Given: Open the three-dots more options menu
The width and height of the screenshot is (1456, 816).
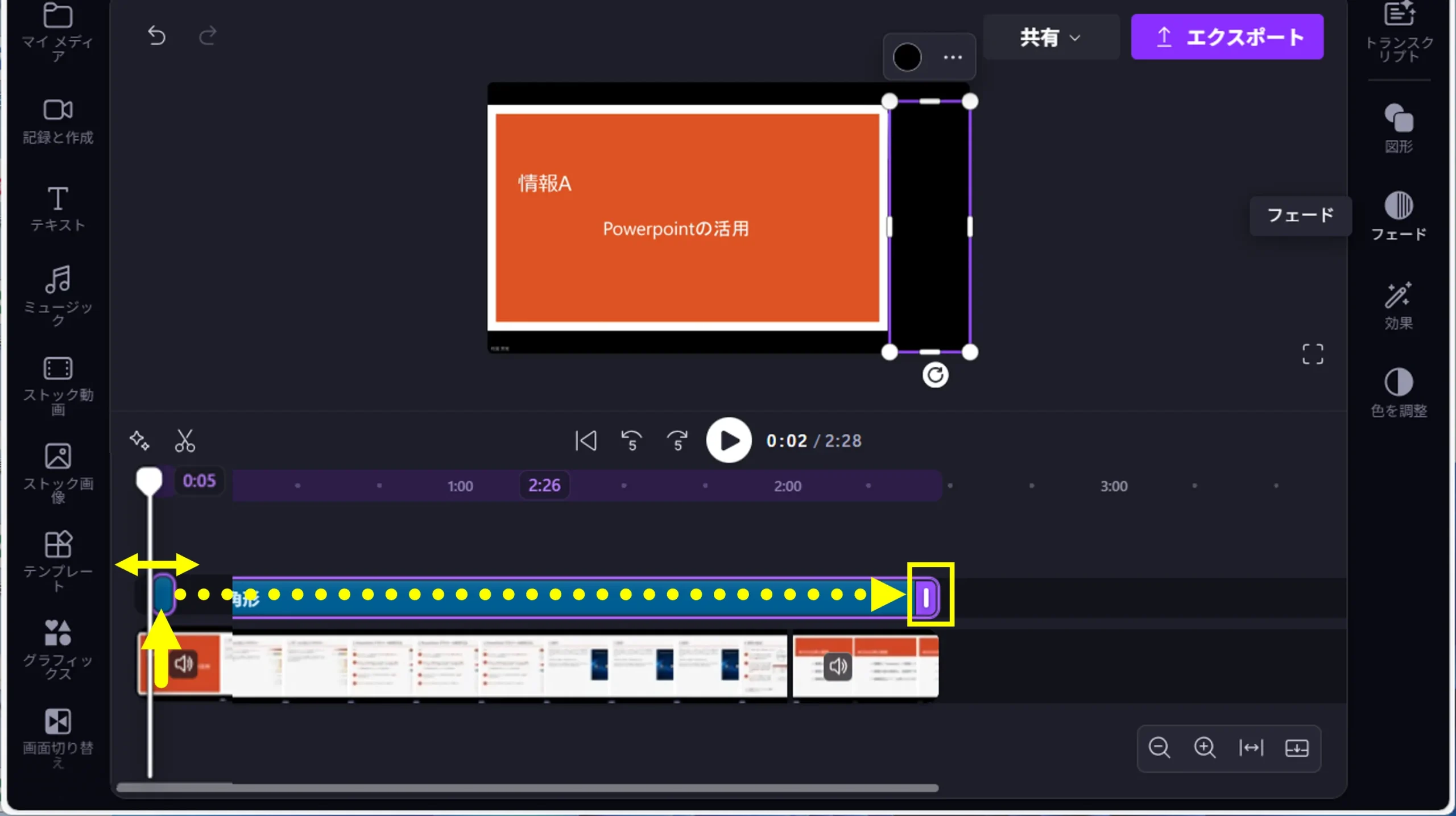Looking at the screenshot, I should tap(953, 57).
